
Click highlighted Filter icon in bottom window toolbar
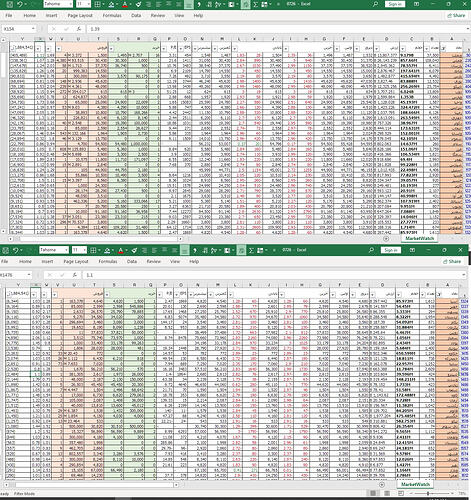pyautogui.click(x=241, y=250)
